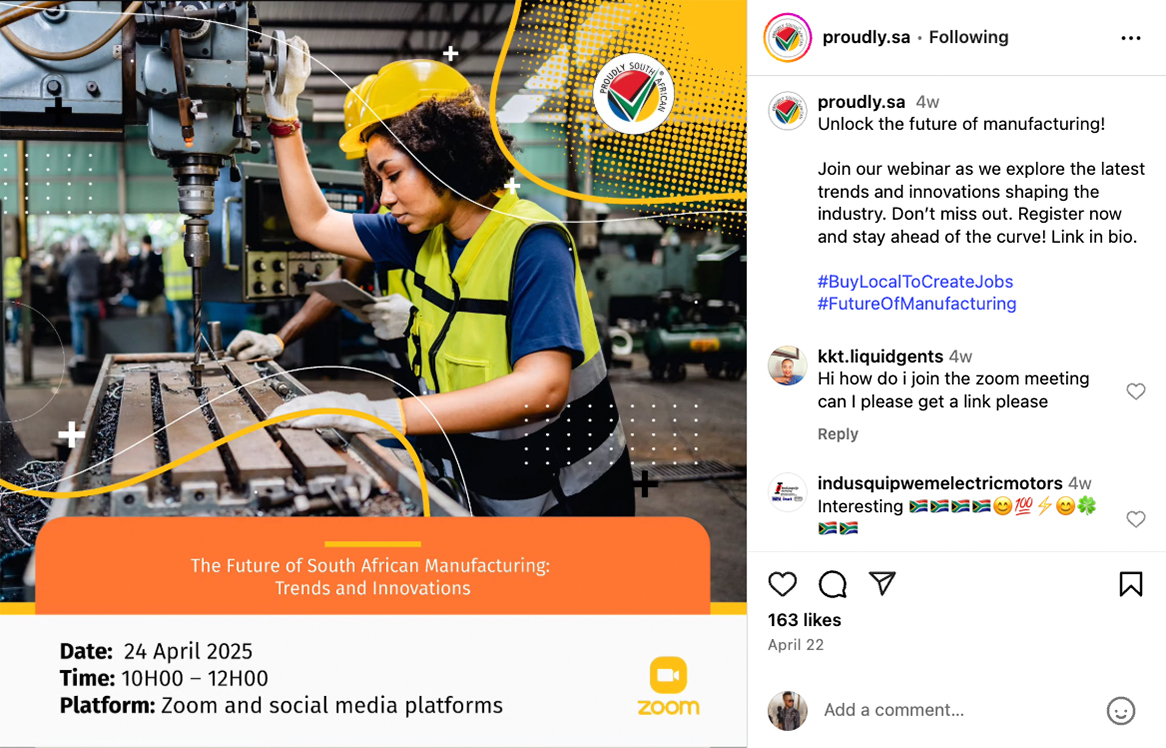Viewport: 1166px width, 748px height.
Task: Open proudly.sa username in header
Action: coord(866,37)
